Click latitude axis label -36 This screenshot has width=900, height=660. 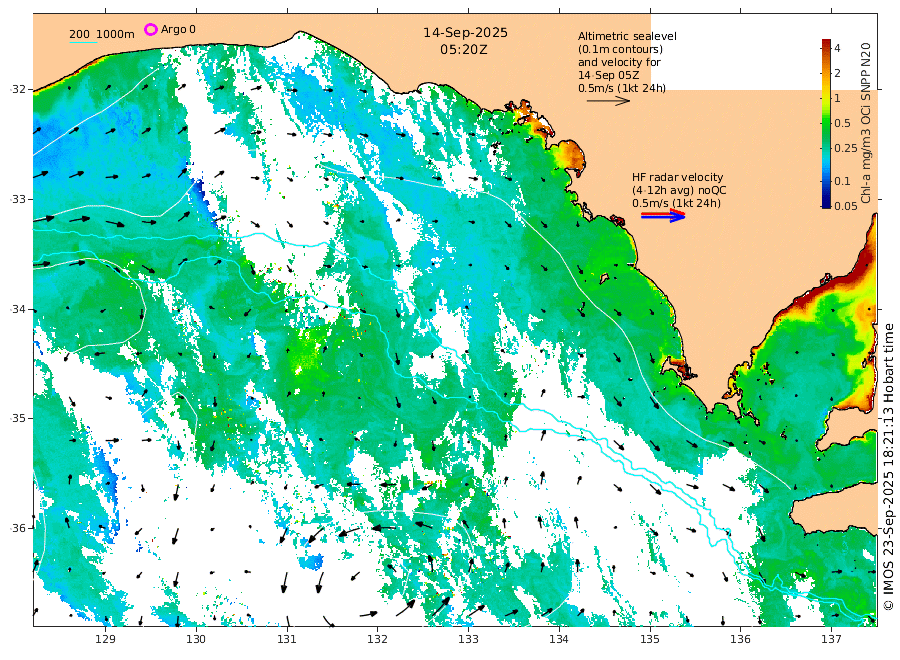point(18,529)
